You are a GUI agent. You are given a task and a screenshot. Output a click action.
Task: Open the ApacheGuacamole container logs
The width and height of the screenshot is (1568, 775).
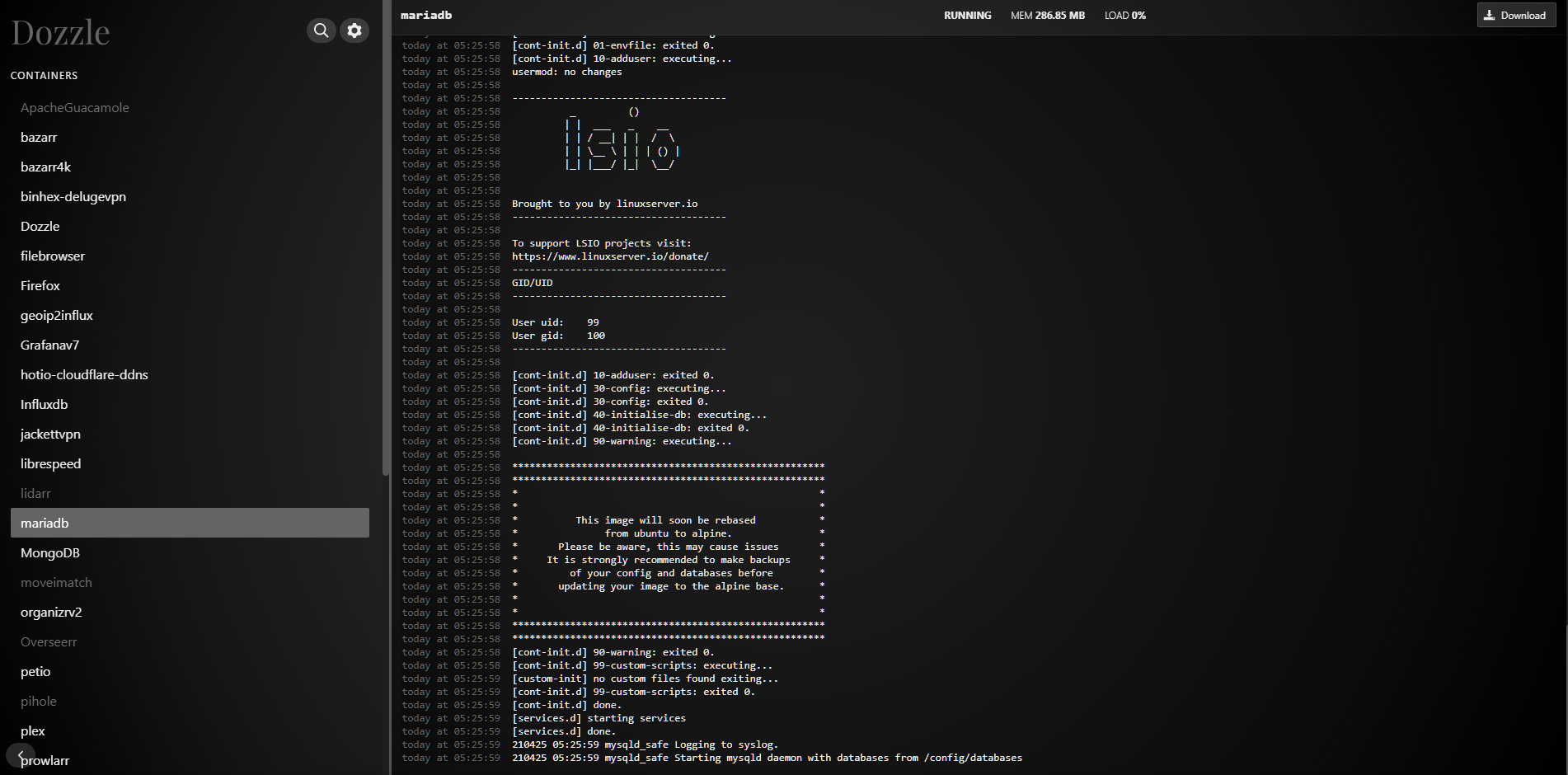(x=75, y=108)
